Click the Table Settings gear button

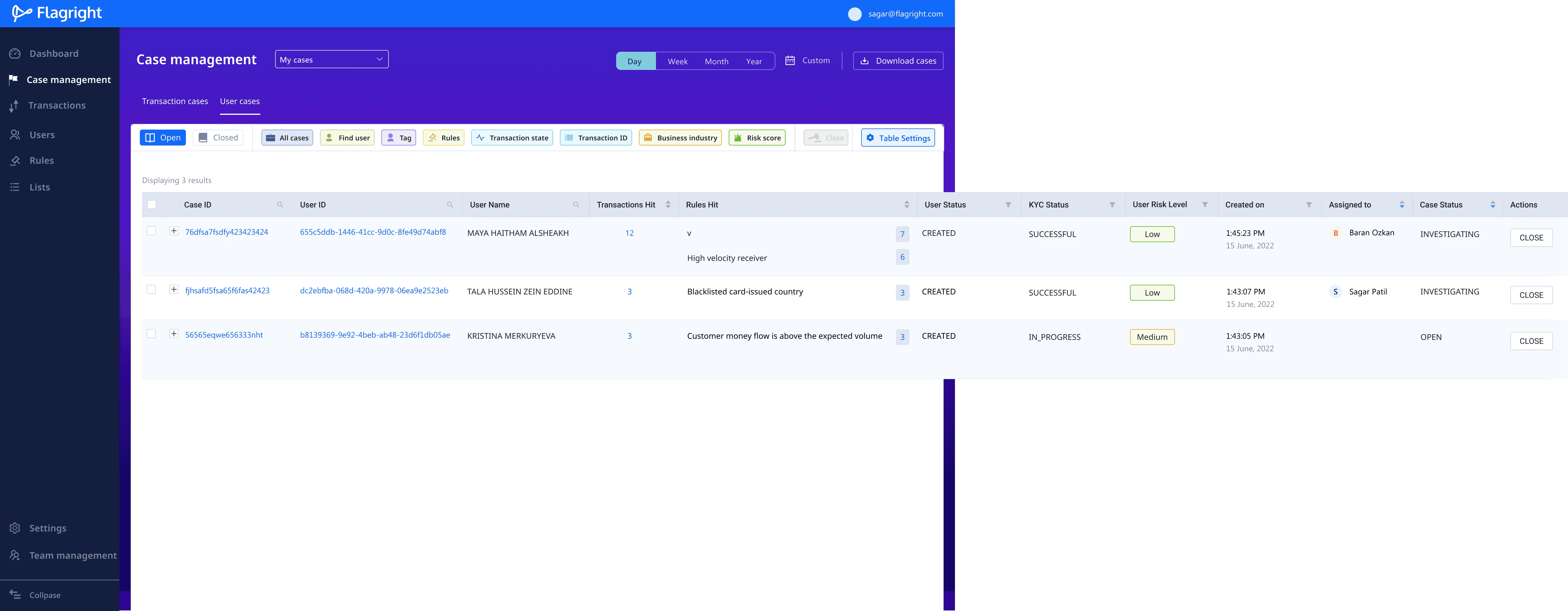898,138
